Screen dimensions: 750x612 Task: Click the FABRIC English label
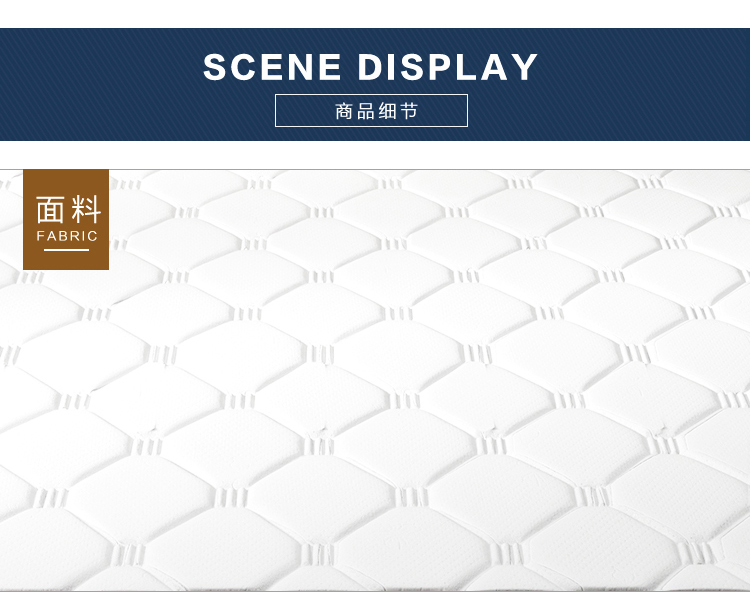(67, 236)
